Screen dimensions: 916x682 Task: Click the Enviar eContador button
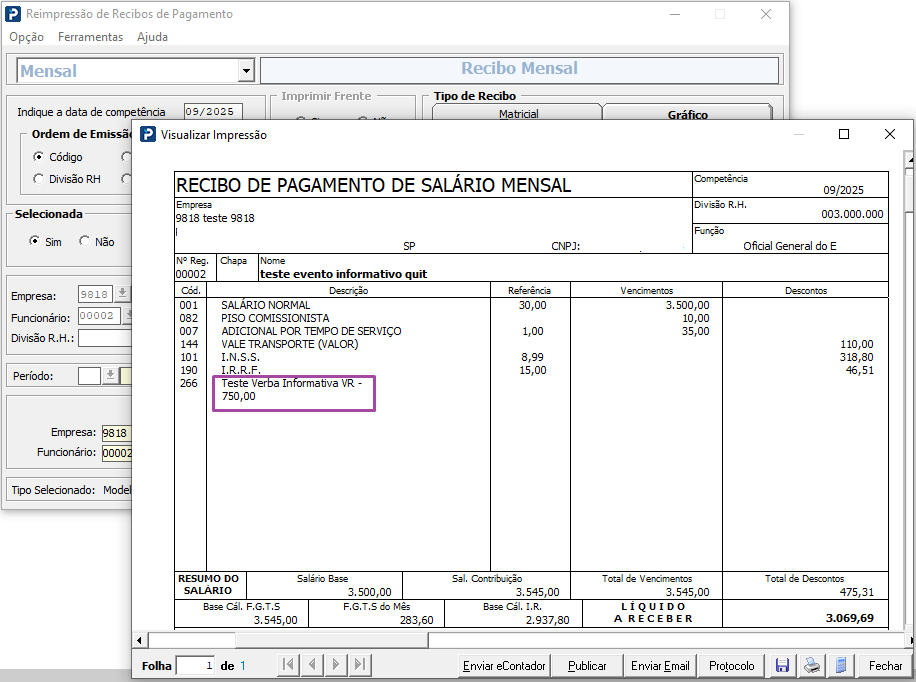pos(504,666)
